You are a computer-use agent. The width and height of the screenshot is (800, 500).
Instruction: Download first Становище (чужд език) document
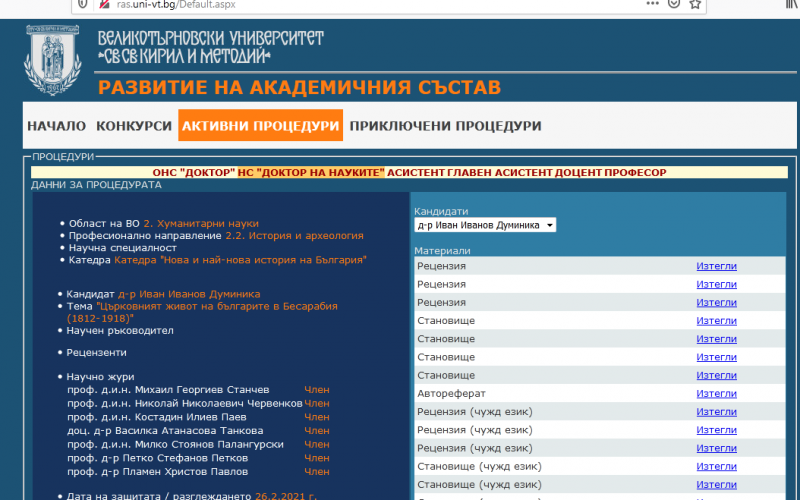tap(716, 467)
